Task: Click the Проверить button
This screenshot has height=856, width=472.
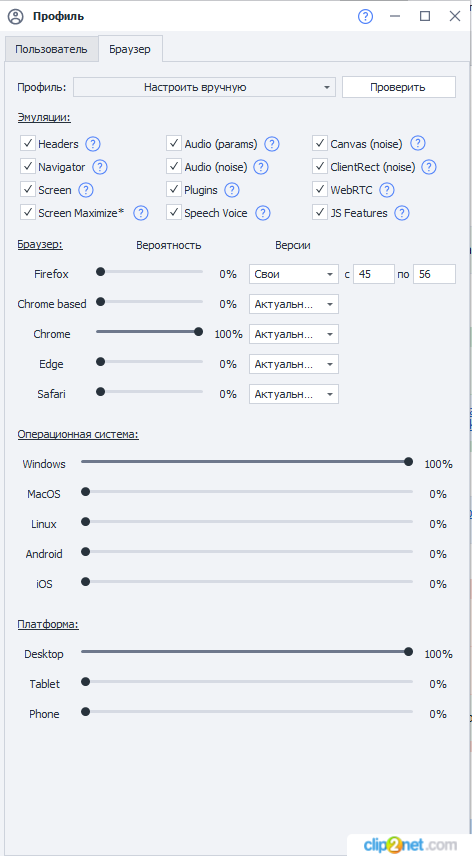Action: (398, 87)
